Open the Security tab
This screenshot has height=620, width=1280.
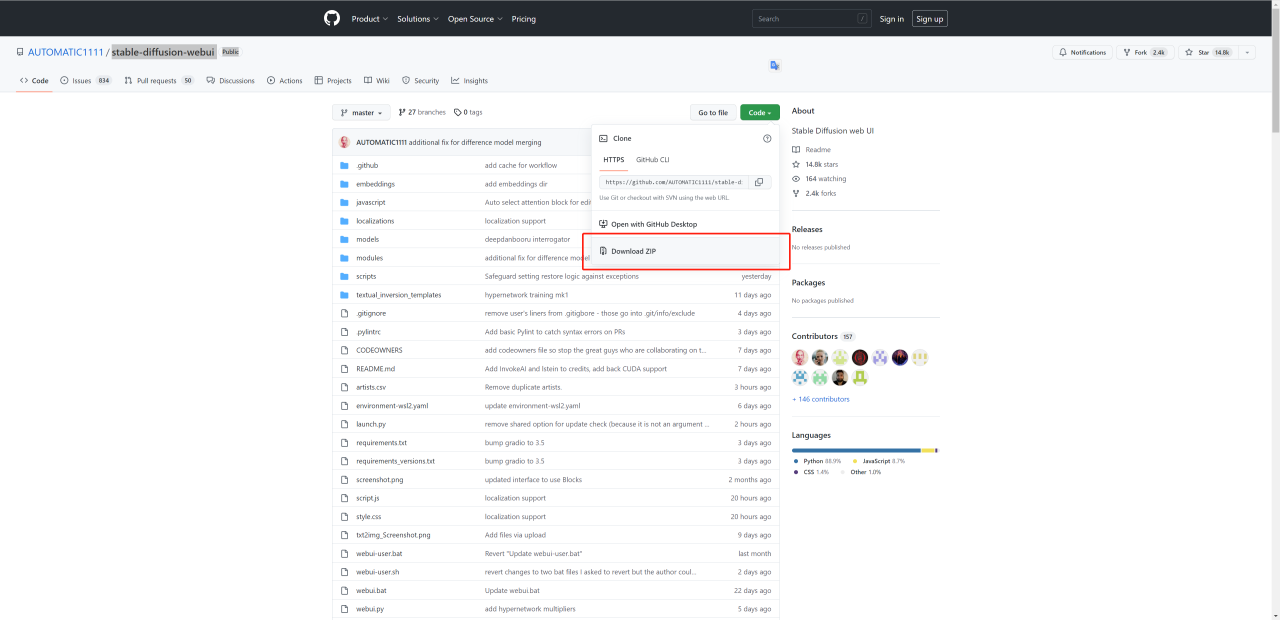click(420, 81)
